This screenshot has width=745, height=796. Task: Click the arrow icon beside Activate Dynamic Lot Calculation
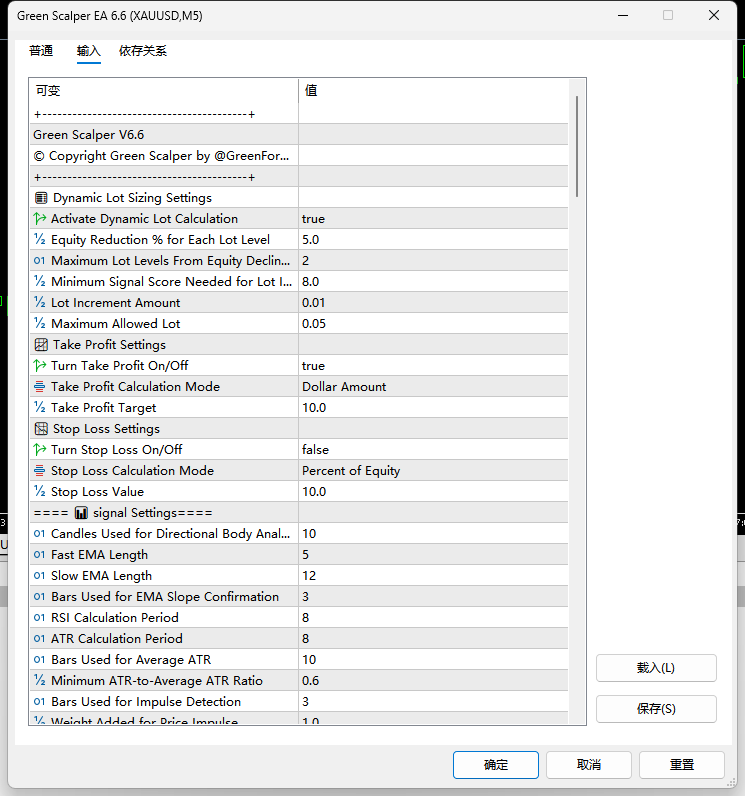point(40,218)
